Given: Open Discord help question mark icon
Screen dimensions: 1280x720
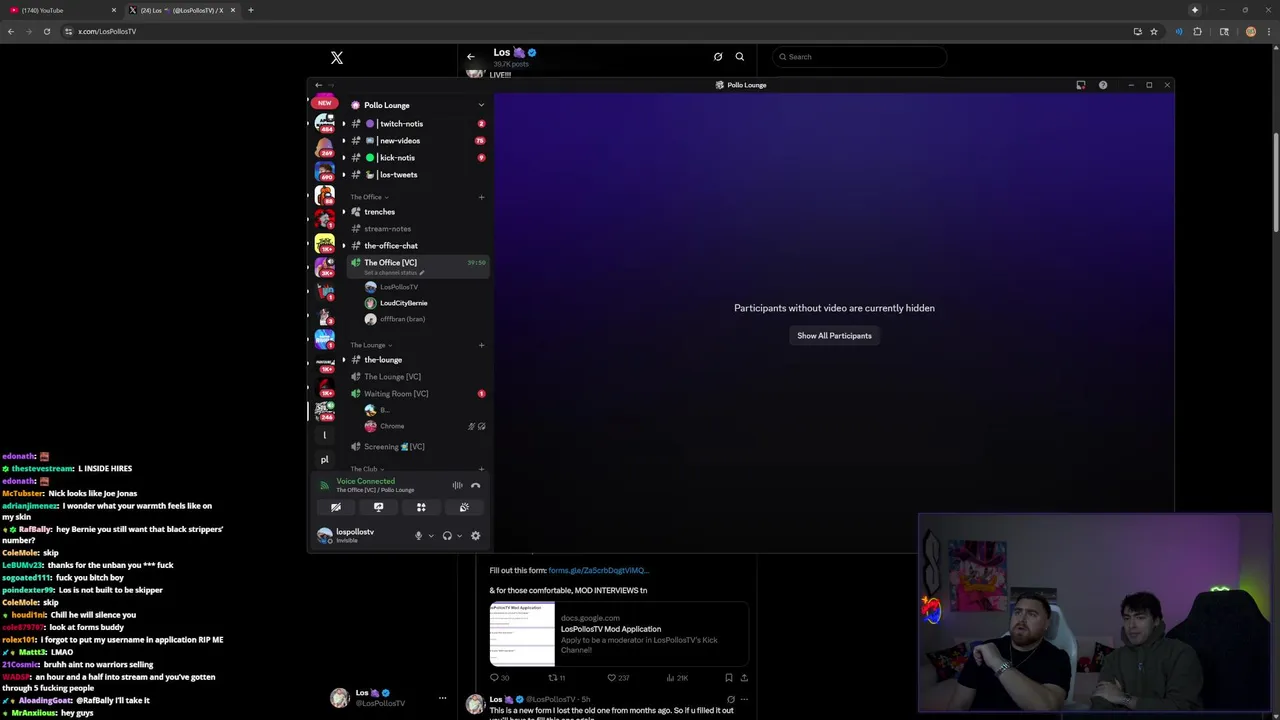Looking at the screenshot, I should click(x=1103, y=85).
